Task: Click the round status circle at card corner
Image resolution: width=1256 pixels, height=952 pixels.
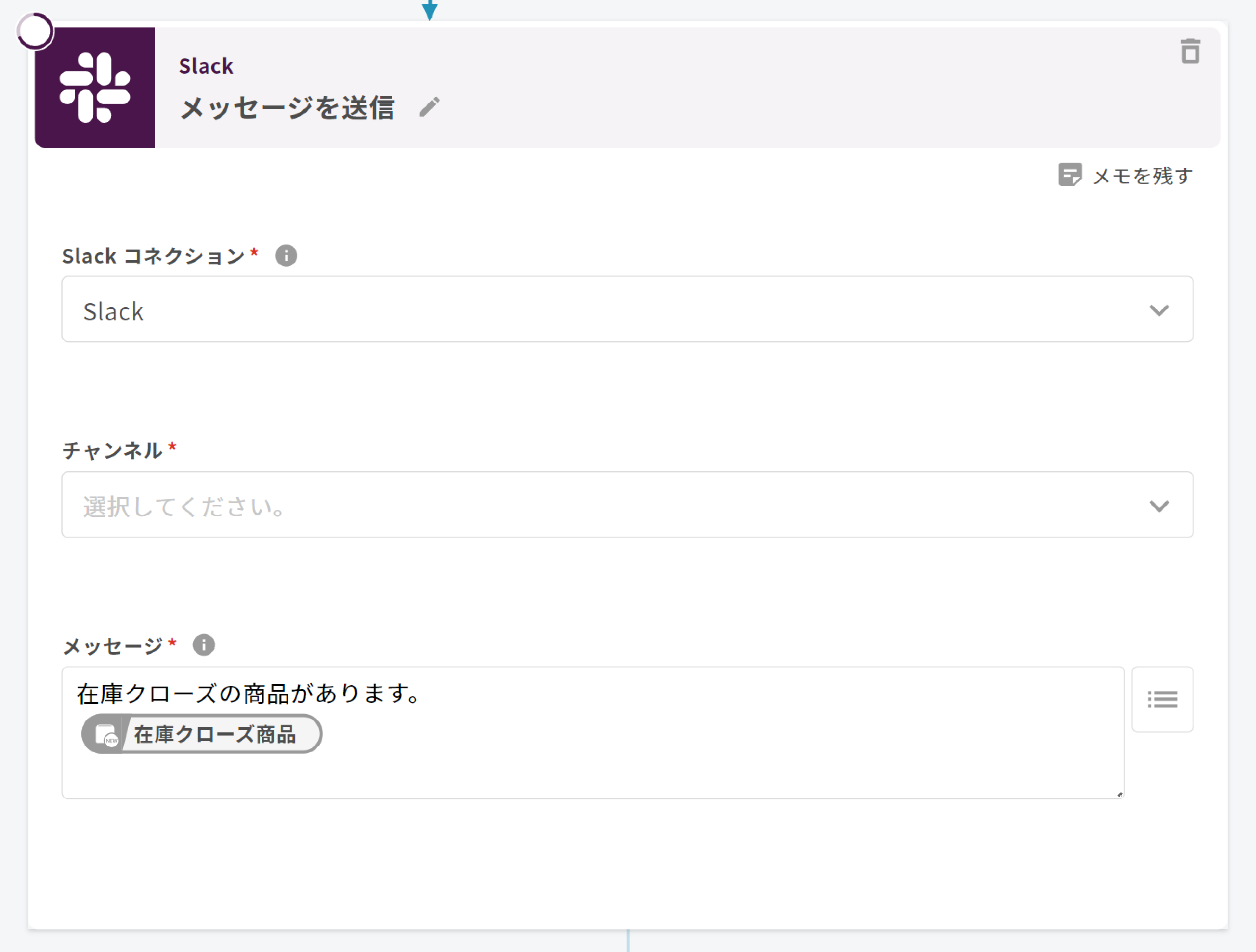Action: [35, 31]
